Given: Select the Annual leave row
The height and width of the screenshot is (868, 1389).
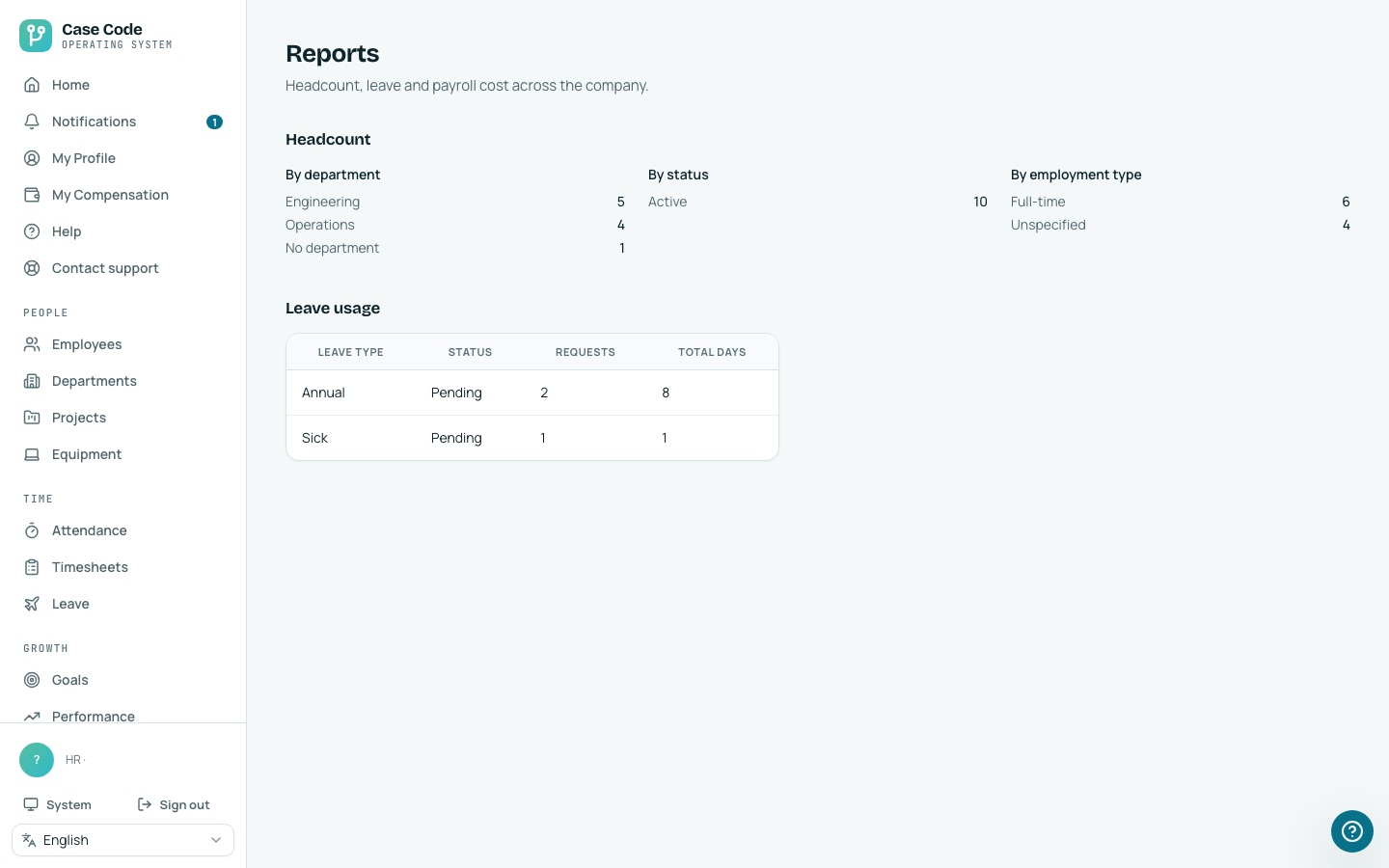Looking at the screenshot, I should (532, 393).
